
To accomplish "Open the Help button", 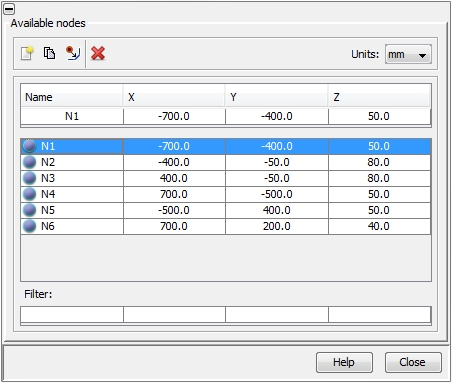I will pos(344,362).
